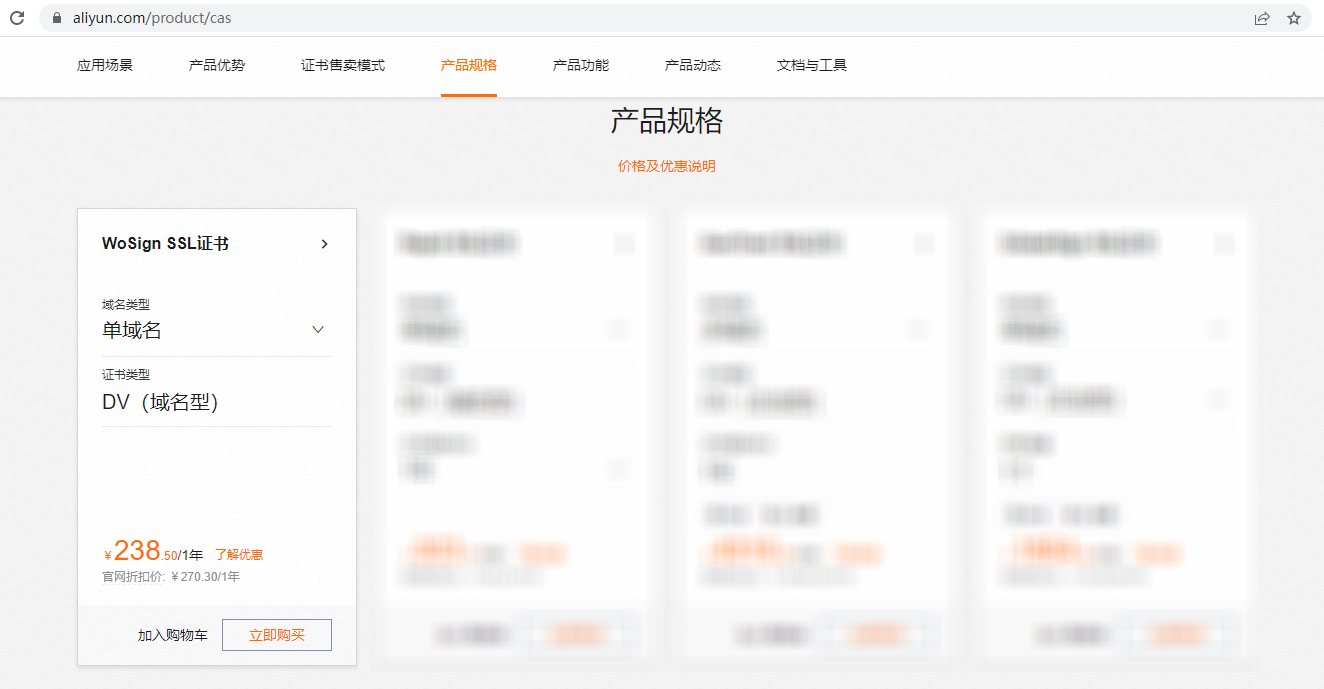Click the ¥238.50/1年 price text
This screenshot has width=1324, height=689.
coord(153,551)
